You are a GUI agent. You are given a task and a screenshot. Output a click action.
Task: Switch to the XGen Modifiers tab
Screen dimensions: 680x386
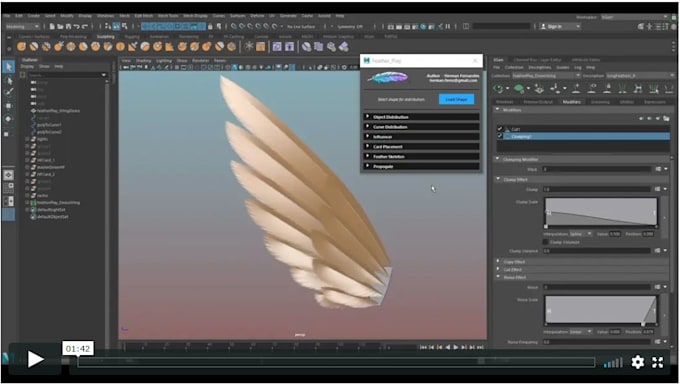click(x=571, y=102)
